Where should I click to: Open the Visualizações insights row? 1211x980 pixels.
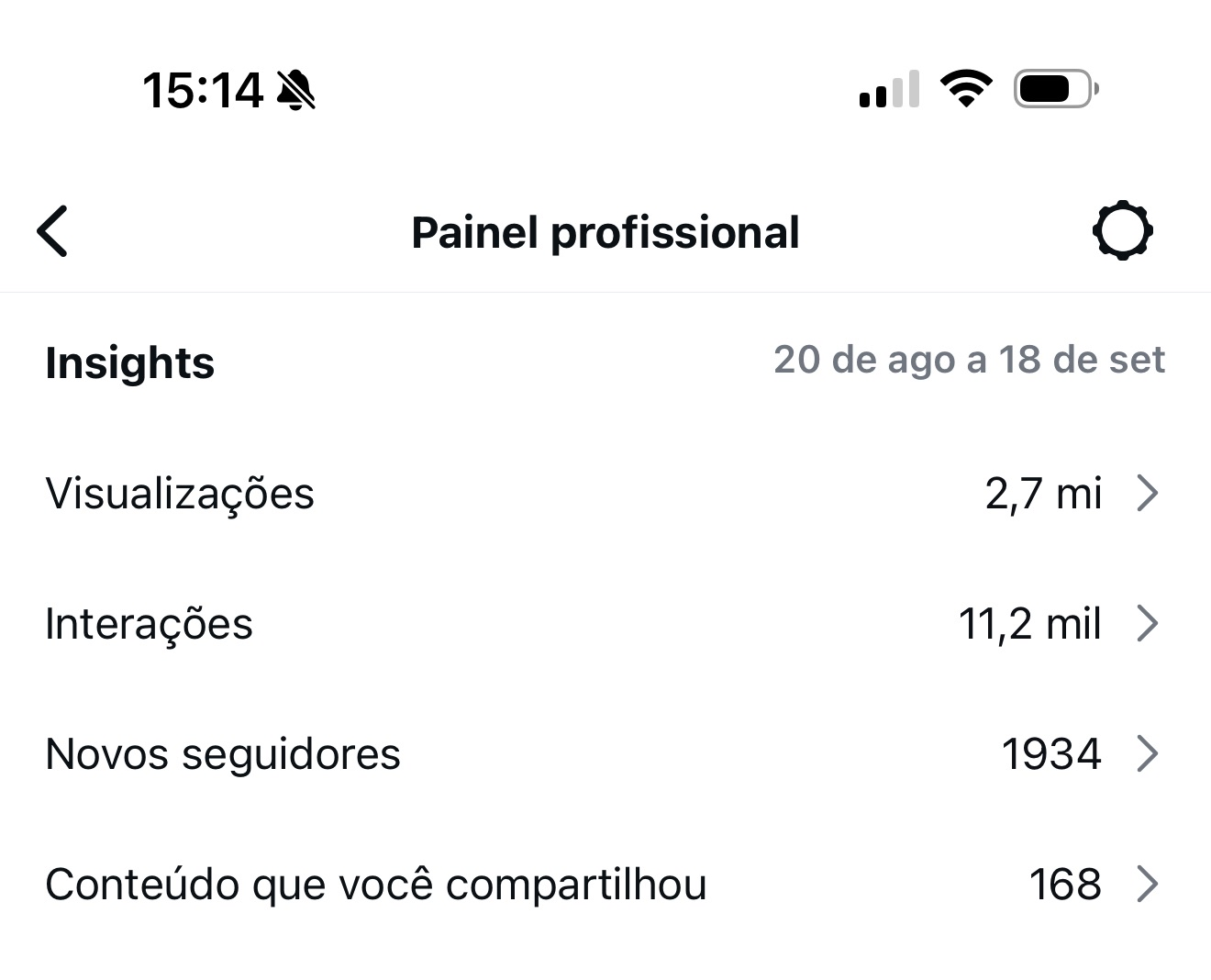[x=180, y=494]
